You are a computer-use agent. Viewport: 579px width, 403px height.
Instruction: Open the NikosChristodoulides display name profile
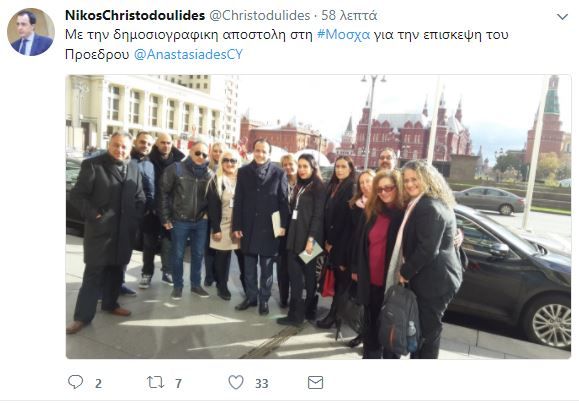135,16
